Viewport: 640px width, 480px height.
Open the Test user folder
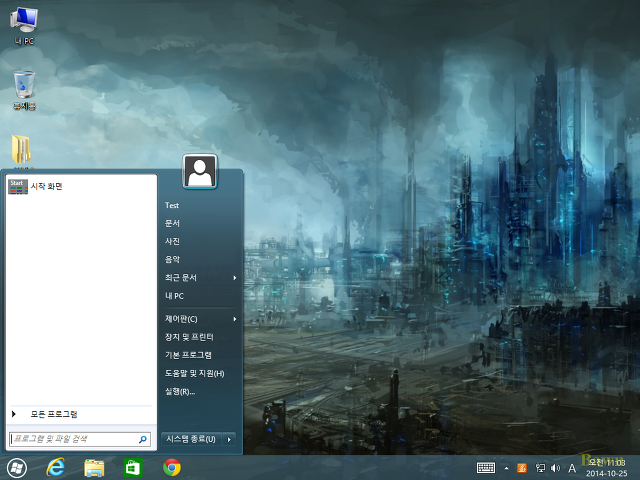172,205
